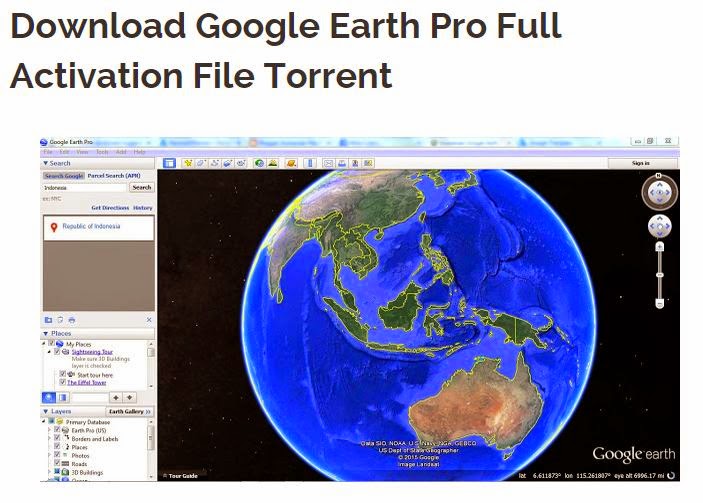Switch to Search Google tab
This screenshot has width=703, height=503.
pos(64,176)
